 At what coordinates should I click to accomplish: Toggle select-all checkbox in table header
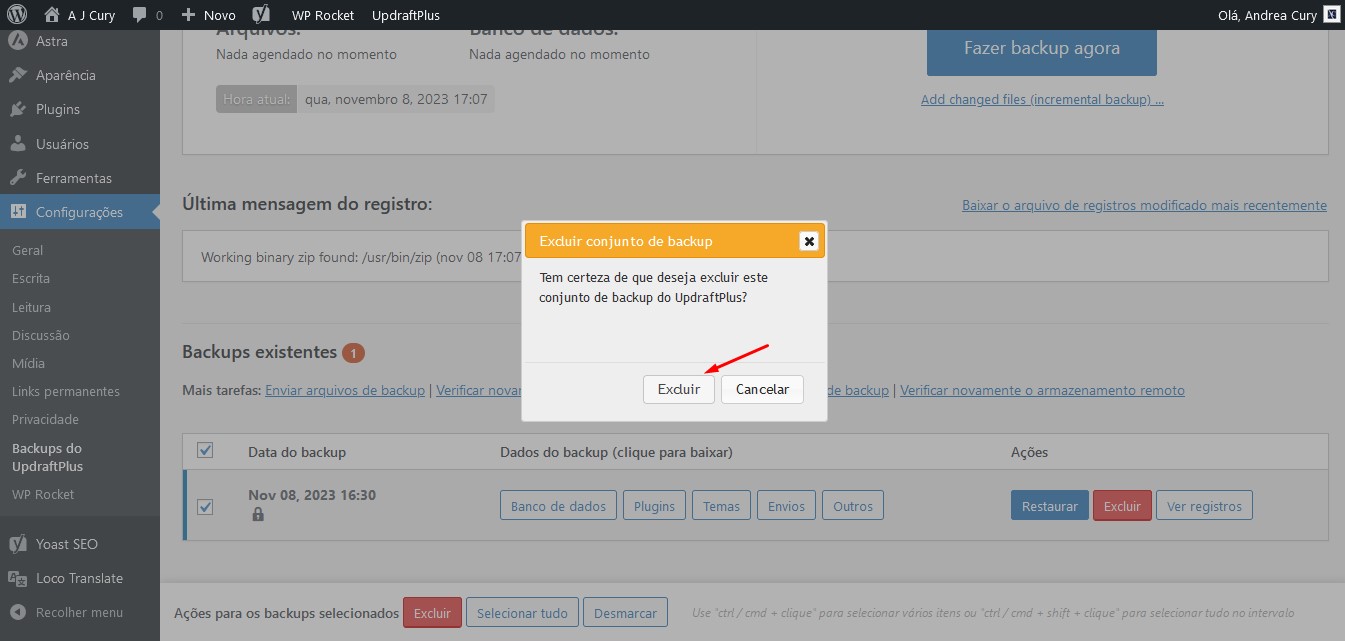[x=205, y=451]
